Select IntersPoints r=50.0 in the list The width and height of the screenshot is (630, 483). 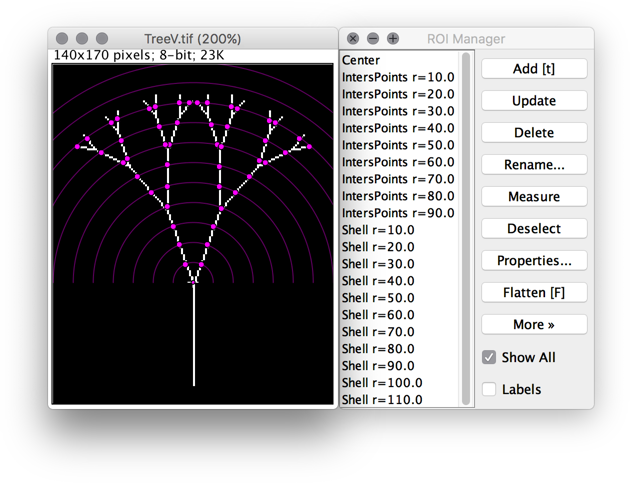tap(399, 145)
